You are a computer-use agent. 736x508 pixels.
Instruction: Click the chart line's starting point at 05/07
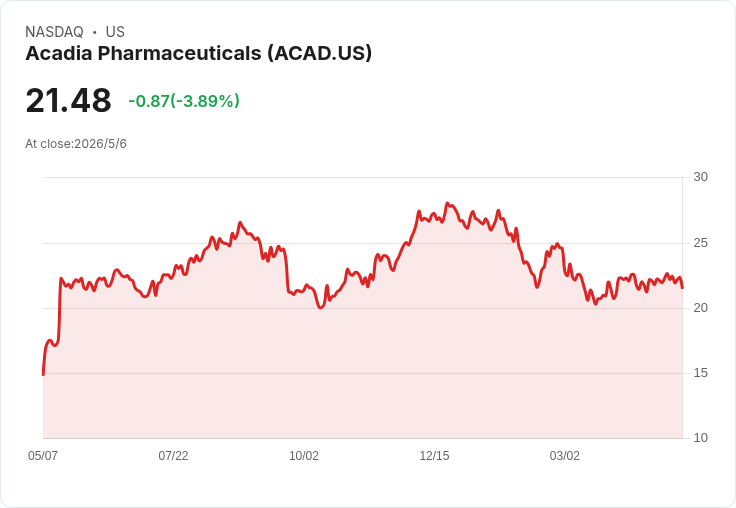[x=43, y=375]
